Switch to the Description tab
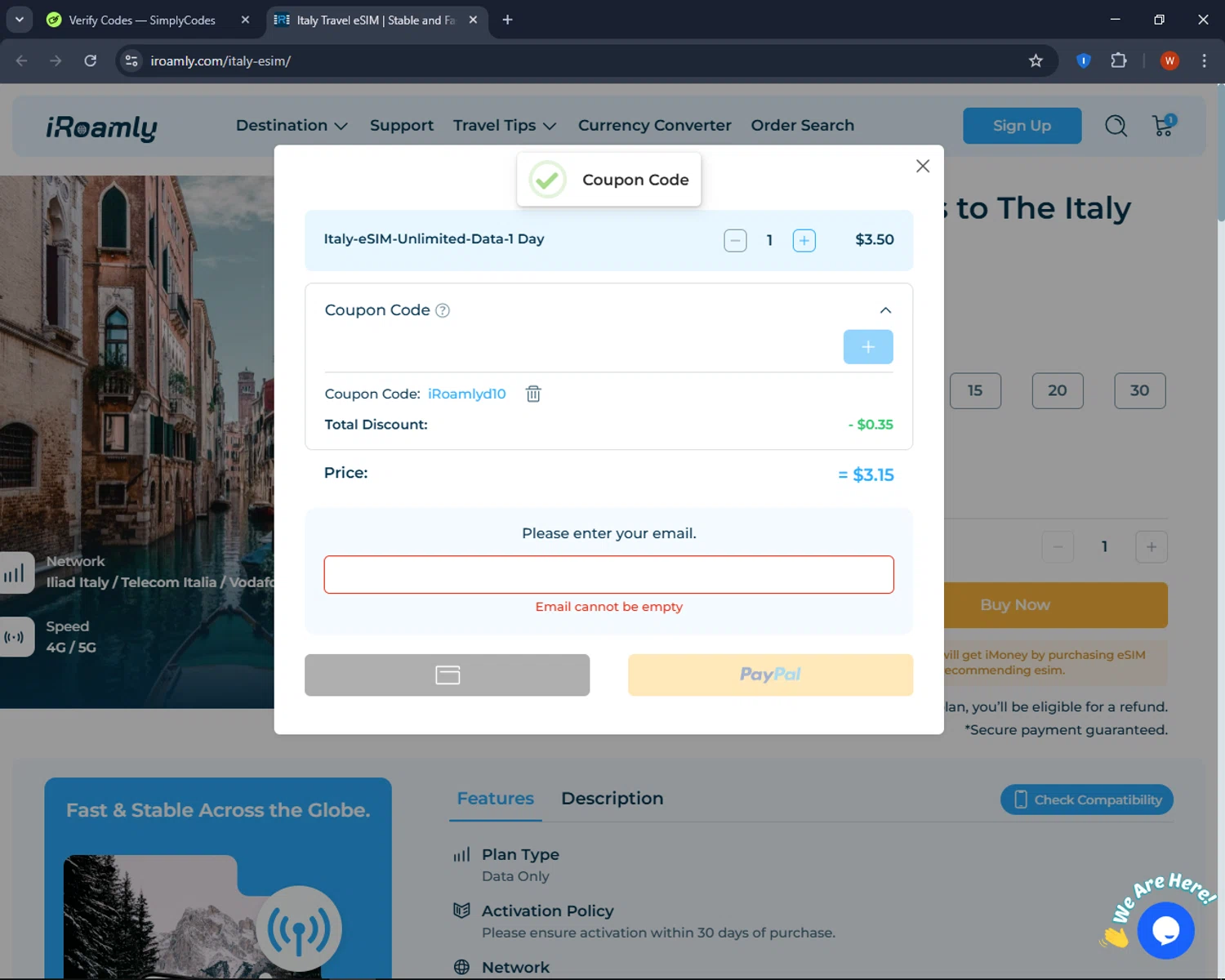The height and width of the screenshot is (980, 1225). [x=612, y=799]
